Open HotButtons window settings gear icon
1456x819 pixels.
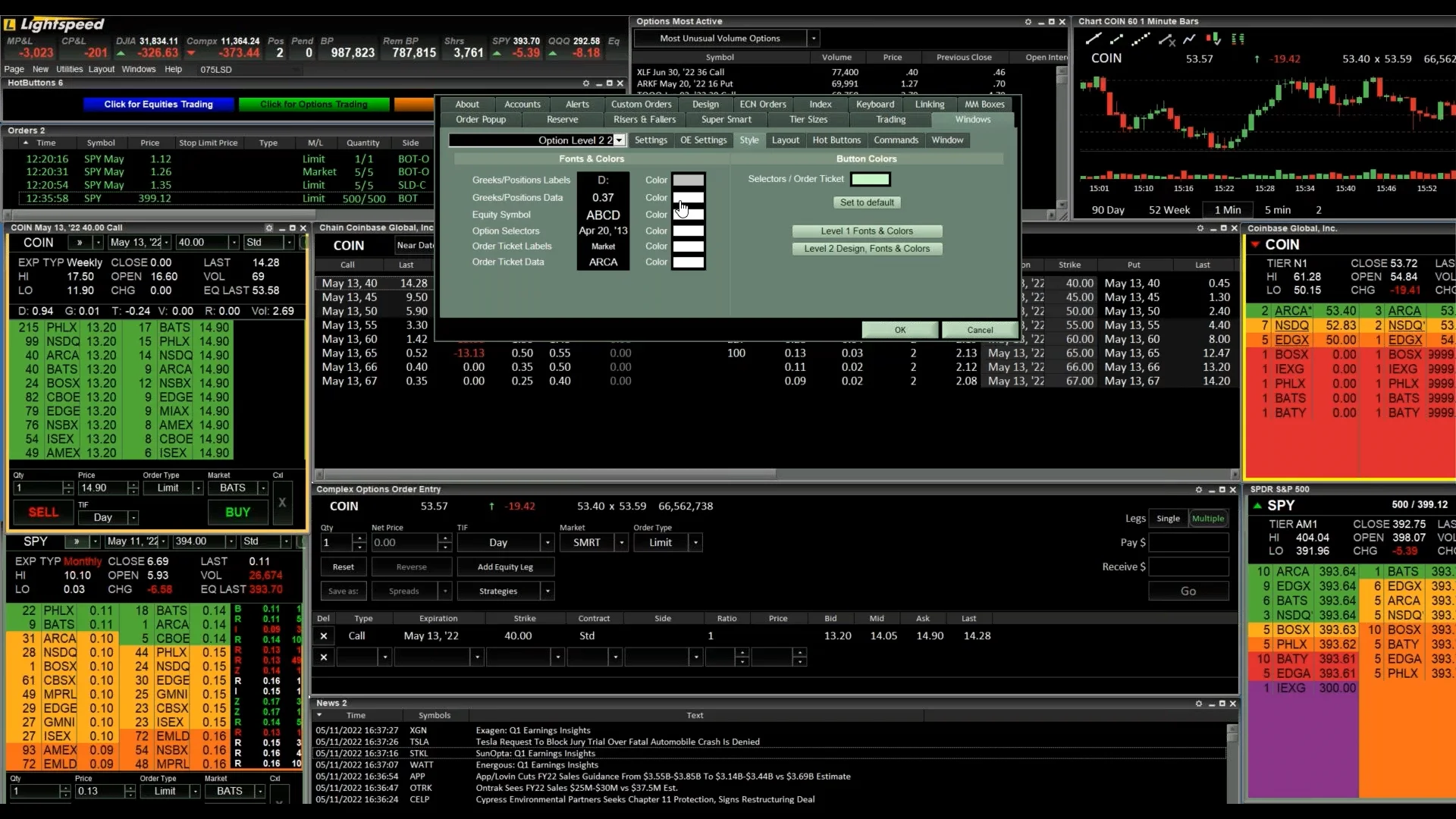pyautogui.click(x=585, y=83)
